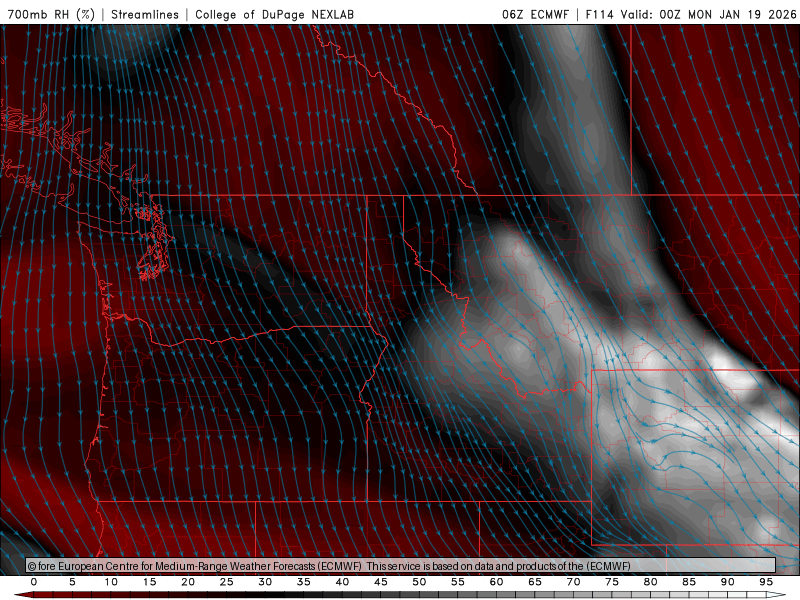This screenshot has width=800, height=600.
Task: Select the 'Streamlines' label in header
Action: coord(145,14)
